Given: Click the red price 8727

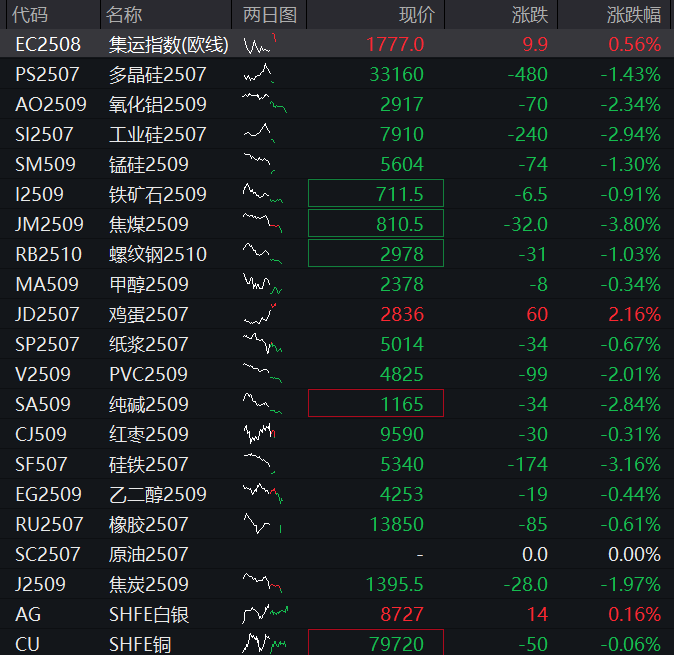Looking at the screenshot, I should (402, 614).
